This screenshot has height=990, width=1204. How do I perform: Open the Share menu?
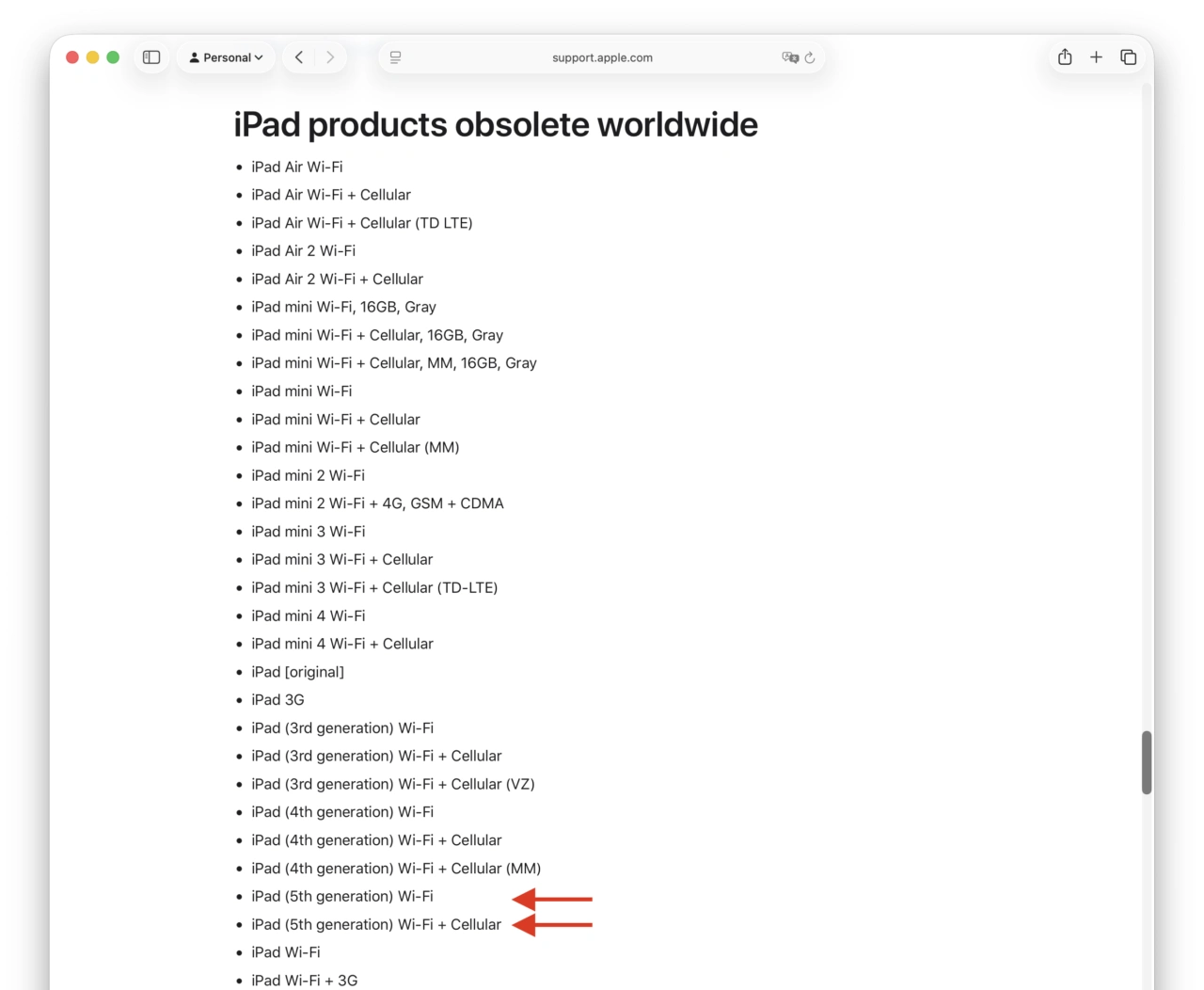coord(1065,57)
